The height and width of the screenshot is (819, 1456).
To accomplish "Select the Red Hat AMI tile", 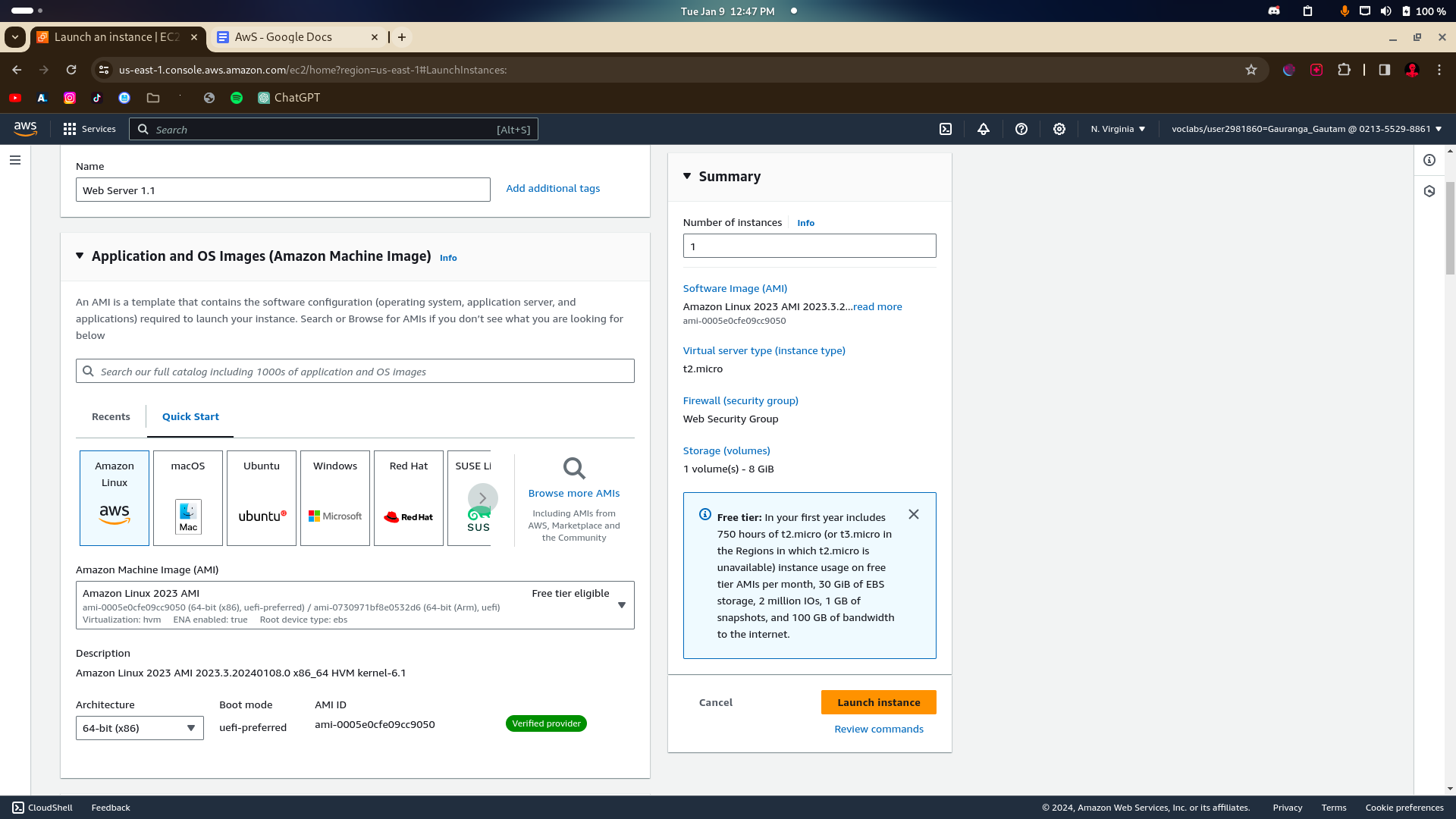I will (x=409, y=498).
